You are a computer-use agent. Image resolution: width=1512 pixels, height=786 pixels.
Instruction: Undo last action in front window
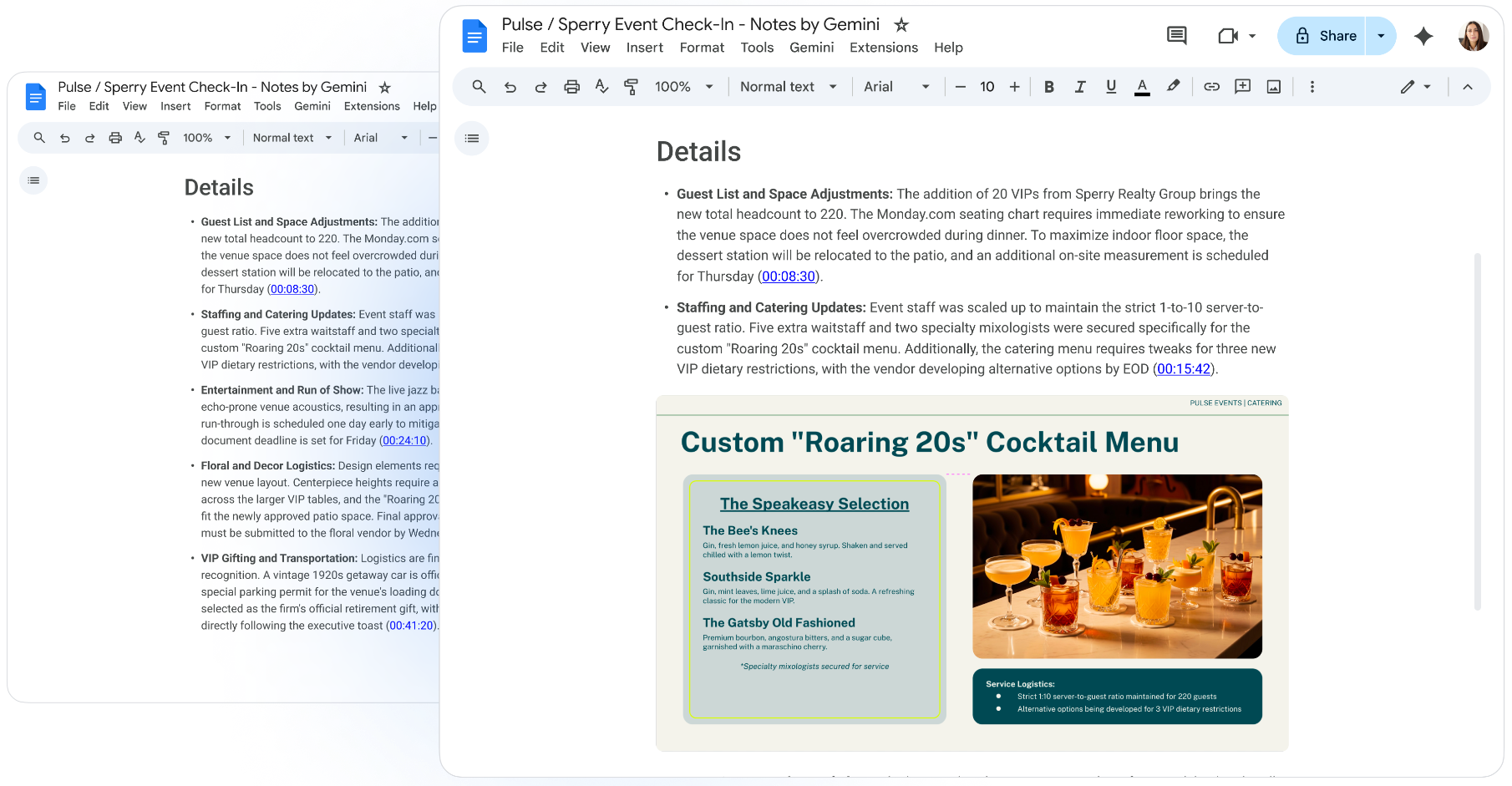pos(510,87)
